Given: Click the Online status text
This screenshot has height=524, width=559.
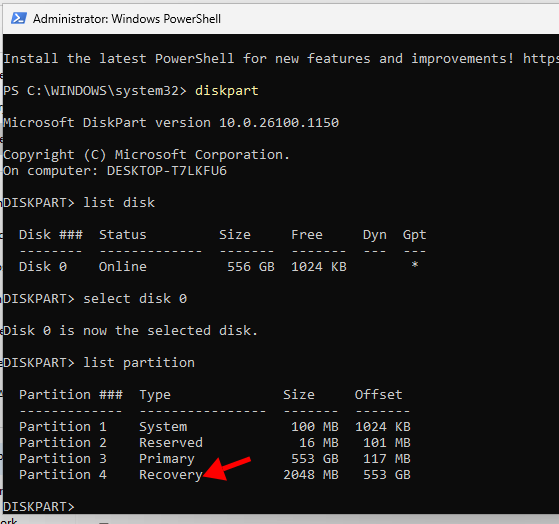Looking at the screenshot, I should 123,266.
